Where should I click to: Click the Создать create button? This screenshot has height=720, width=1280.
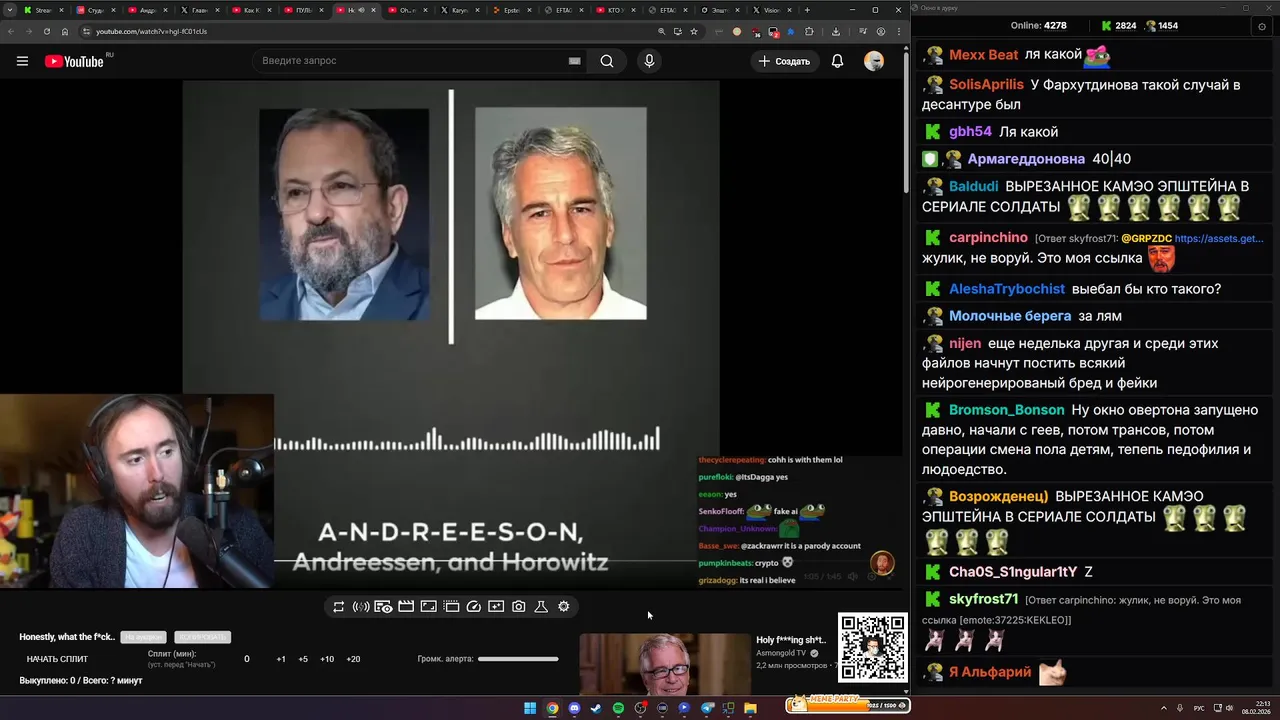pos(784,61)
